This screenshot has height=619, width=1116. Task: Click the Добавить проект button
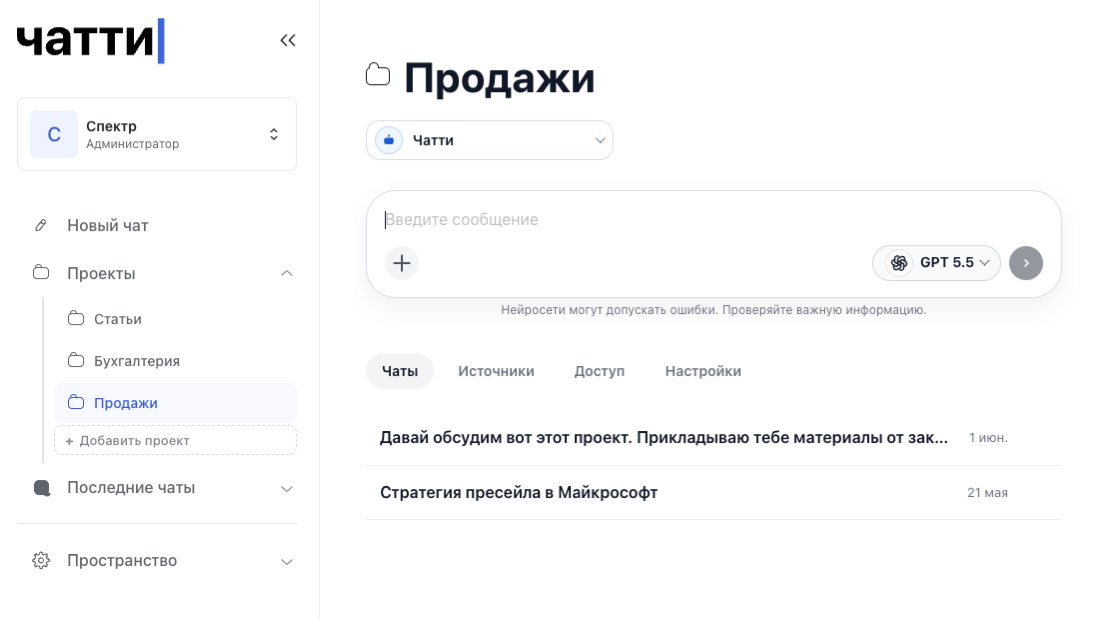(175, 440)
